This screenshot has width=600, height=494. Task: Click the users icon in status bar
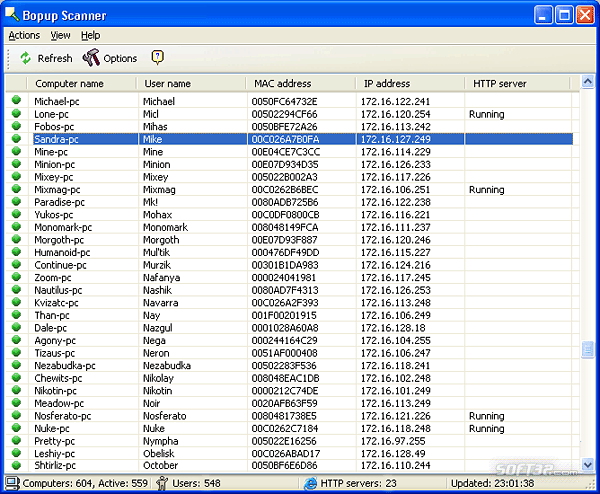(x=162, y=483)
